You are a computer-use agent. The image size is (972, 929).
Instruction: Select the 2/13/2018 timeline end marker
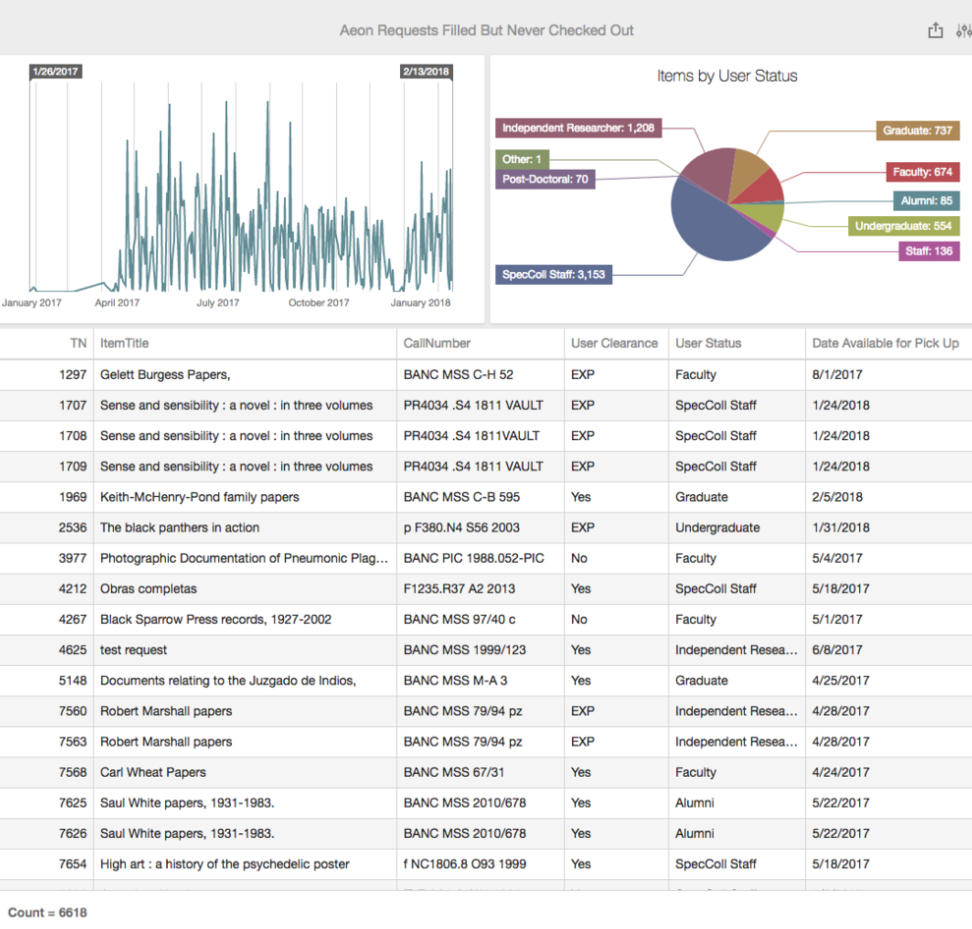pos(425,72)
